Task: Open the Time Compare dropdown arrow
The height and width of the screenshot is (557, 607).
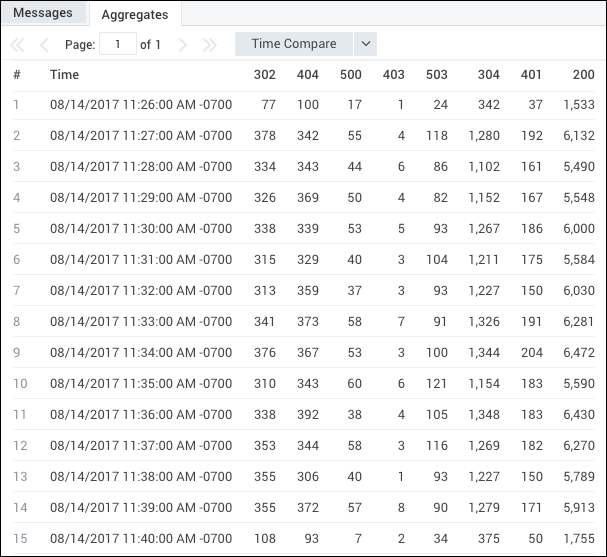Action: tap(365, 44)
